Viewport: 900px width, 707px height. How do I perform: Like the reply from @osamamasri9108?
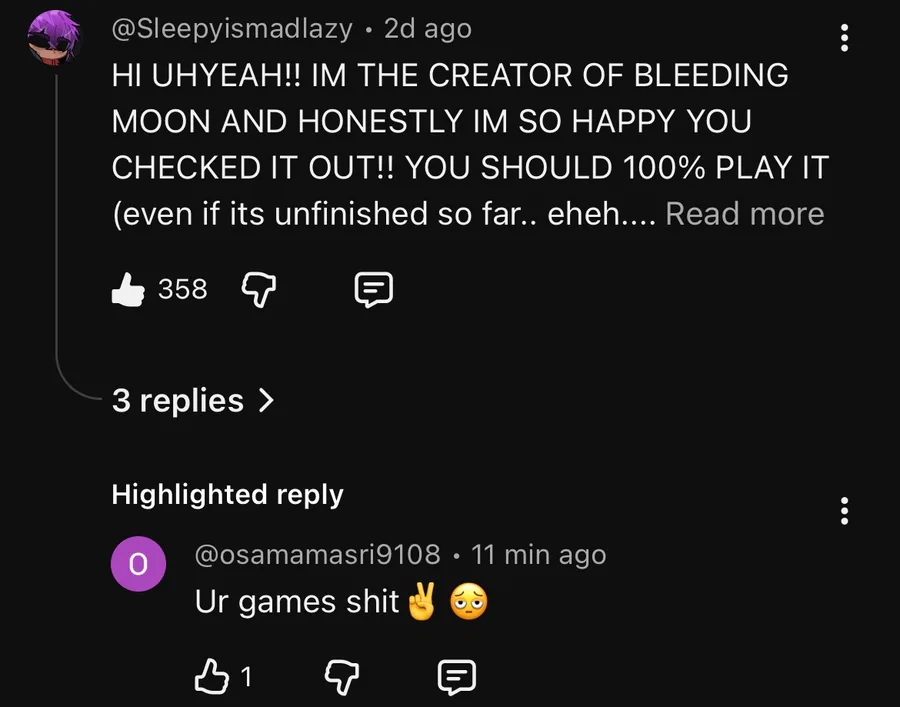pyautogui.click(x=210, y=678)
